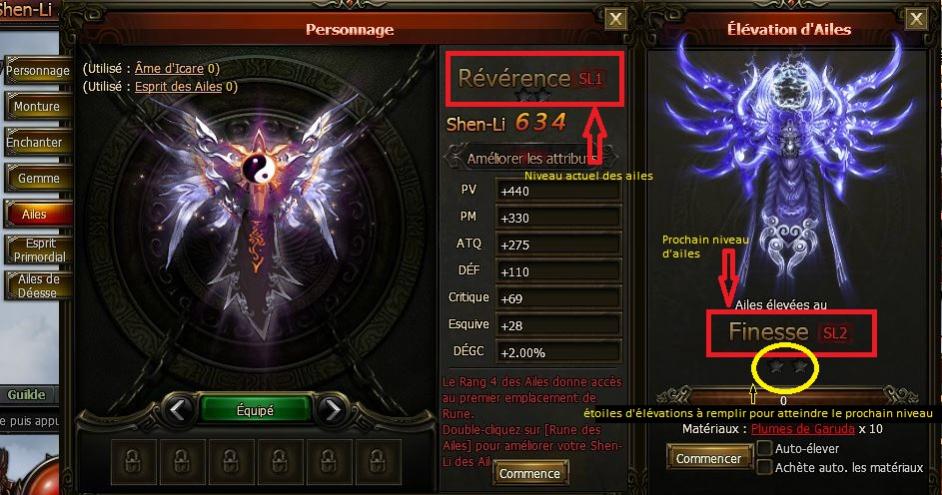Image resolution: width=942 pixels, height=495 pixels.
Task: Switch to the Gemme tab
Action: 38,178
